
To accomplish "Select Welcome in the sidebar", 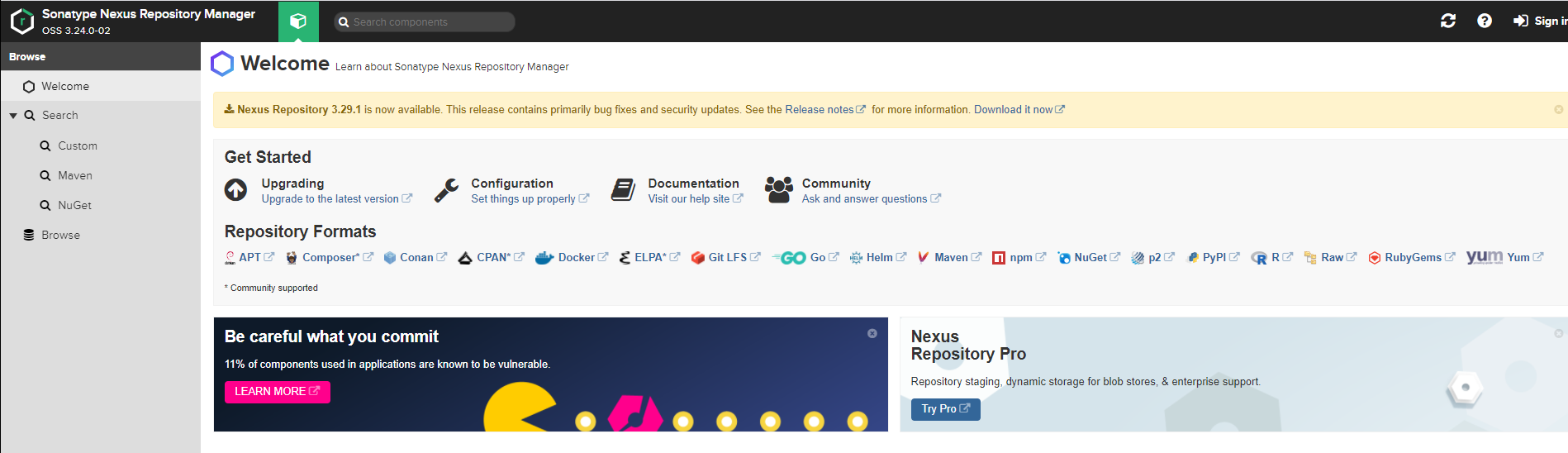I will click(101, 86).
